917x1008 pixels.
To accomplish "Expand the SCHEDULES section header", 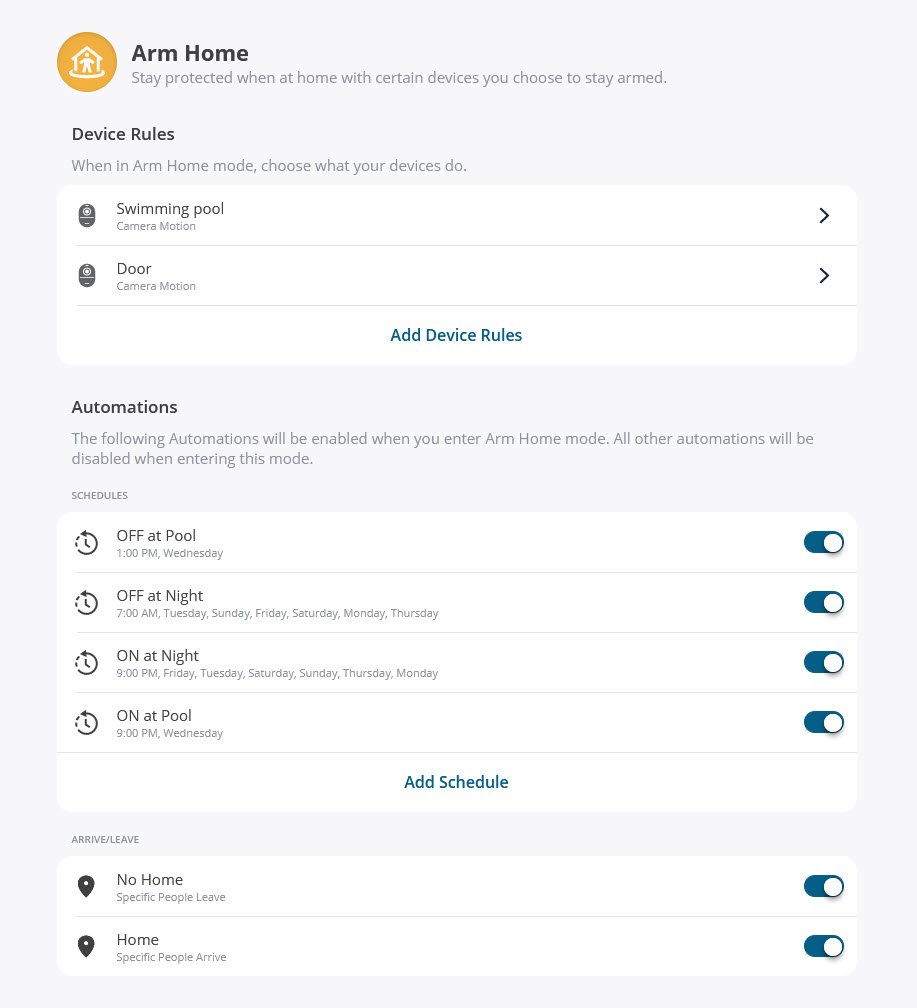I will [99, 495].
